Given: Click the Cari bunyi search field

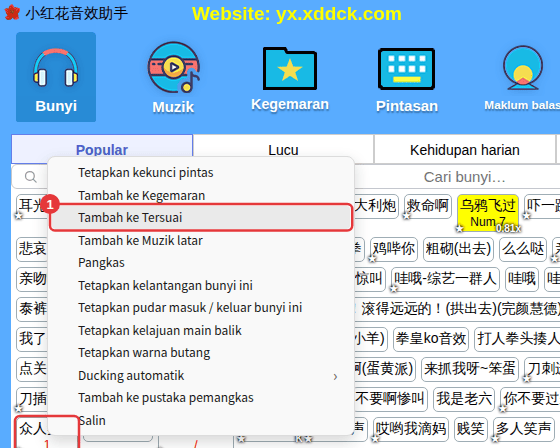Looking at the screenshot, I should tap(464, 177).
